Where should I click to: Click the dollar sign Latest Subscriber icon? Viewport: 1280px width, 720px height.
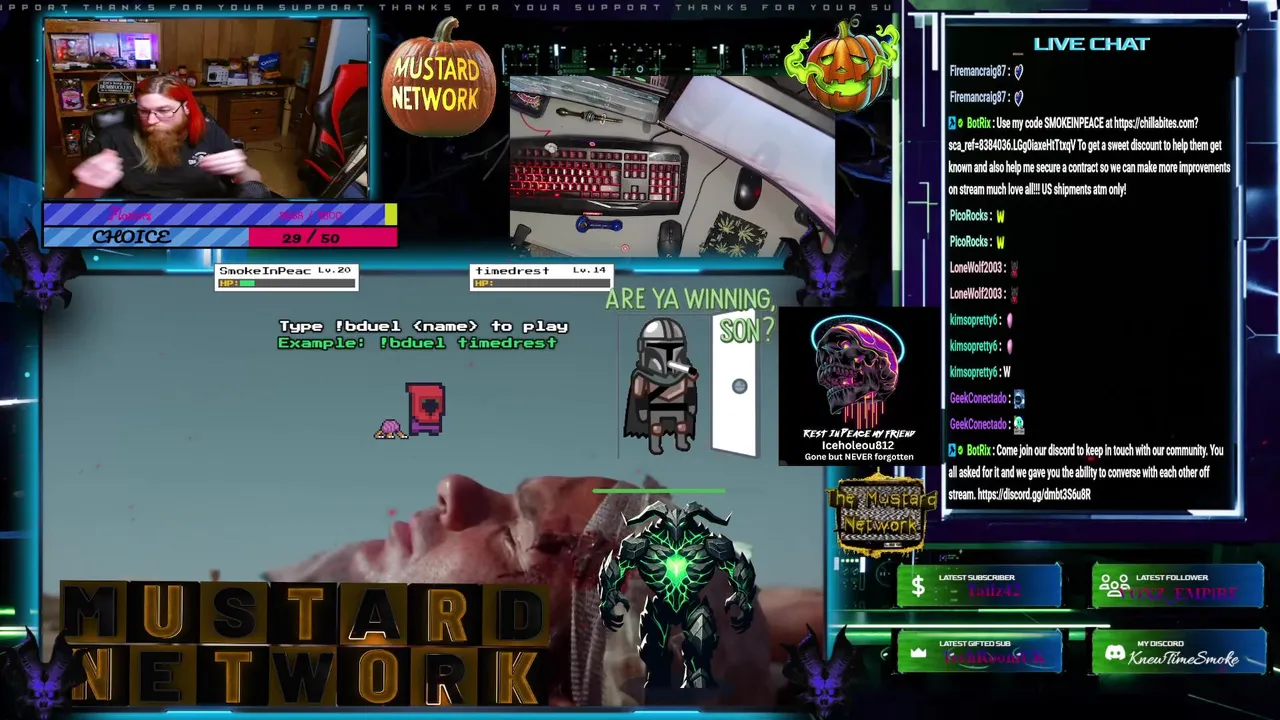(x=917, y=587)
